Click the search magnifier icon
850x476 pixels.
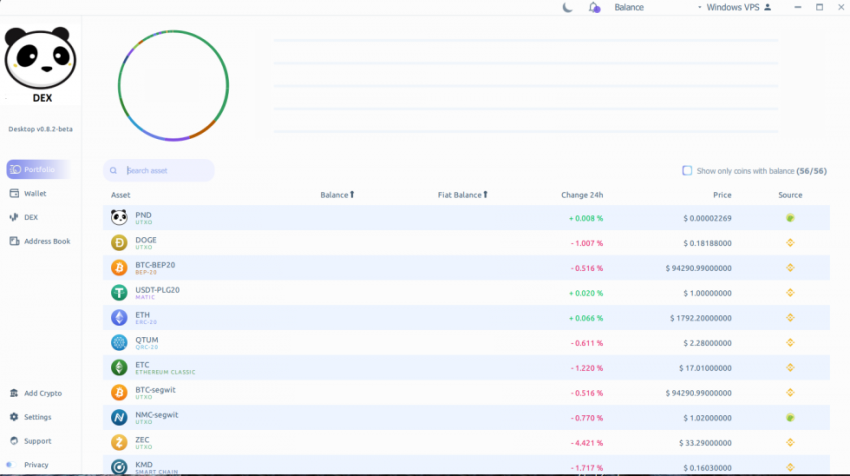coord(113,170)
